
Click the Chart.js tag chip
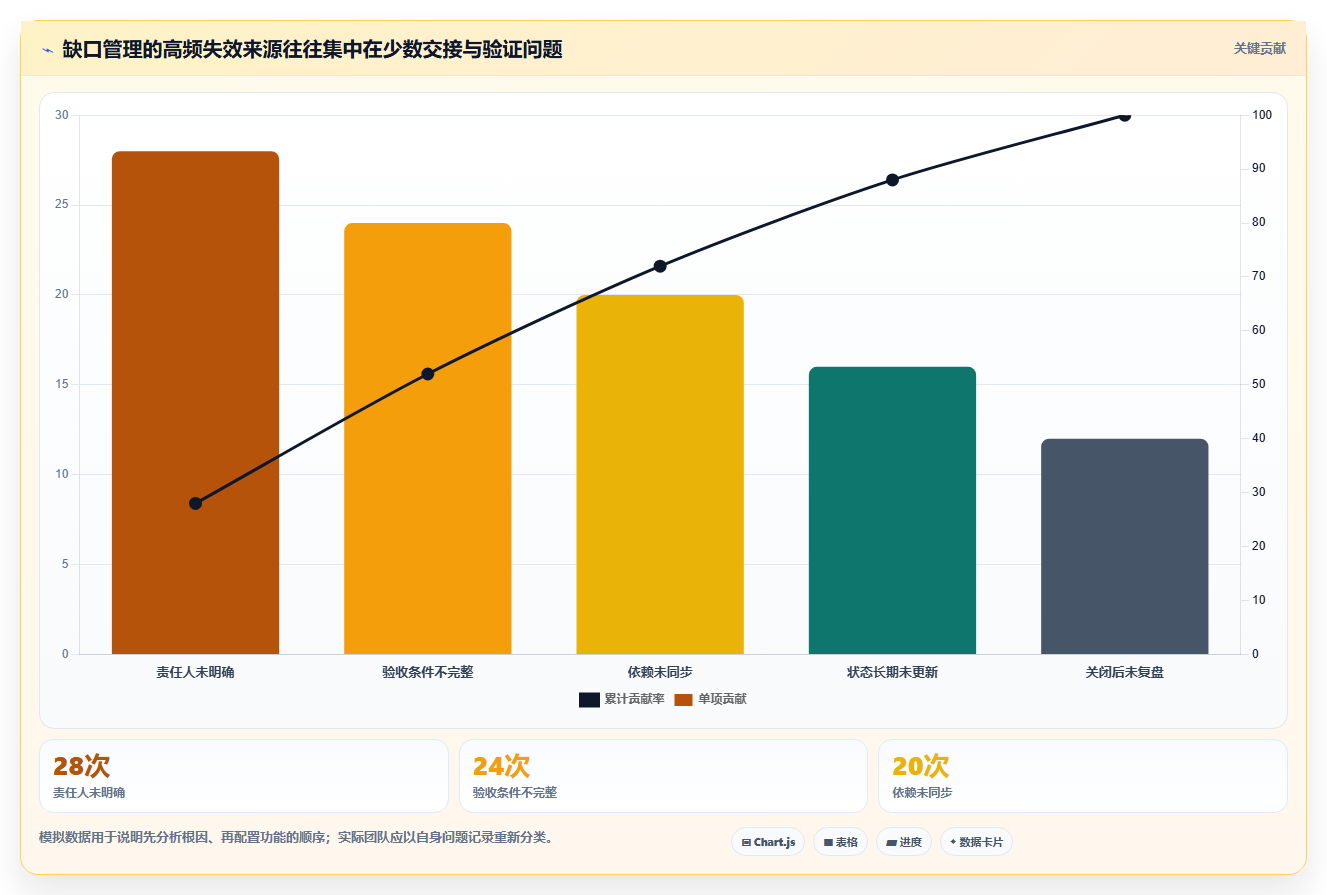768,842
